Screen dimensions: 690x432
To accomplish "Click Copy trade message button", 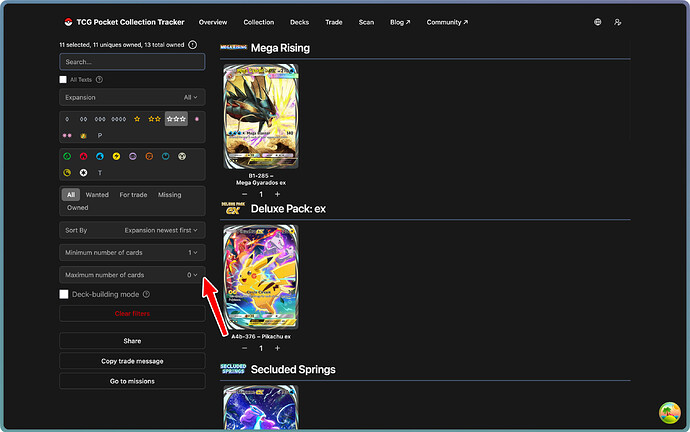I will click(x=132, y=361).
